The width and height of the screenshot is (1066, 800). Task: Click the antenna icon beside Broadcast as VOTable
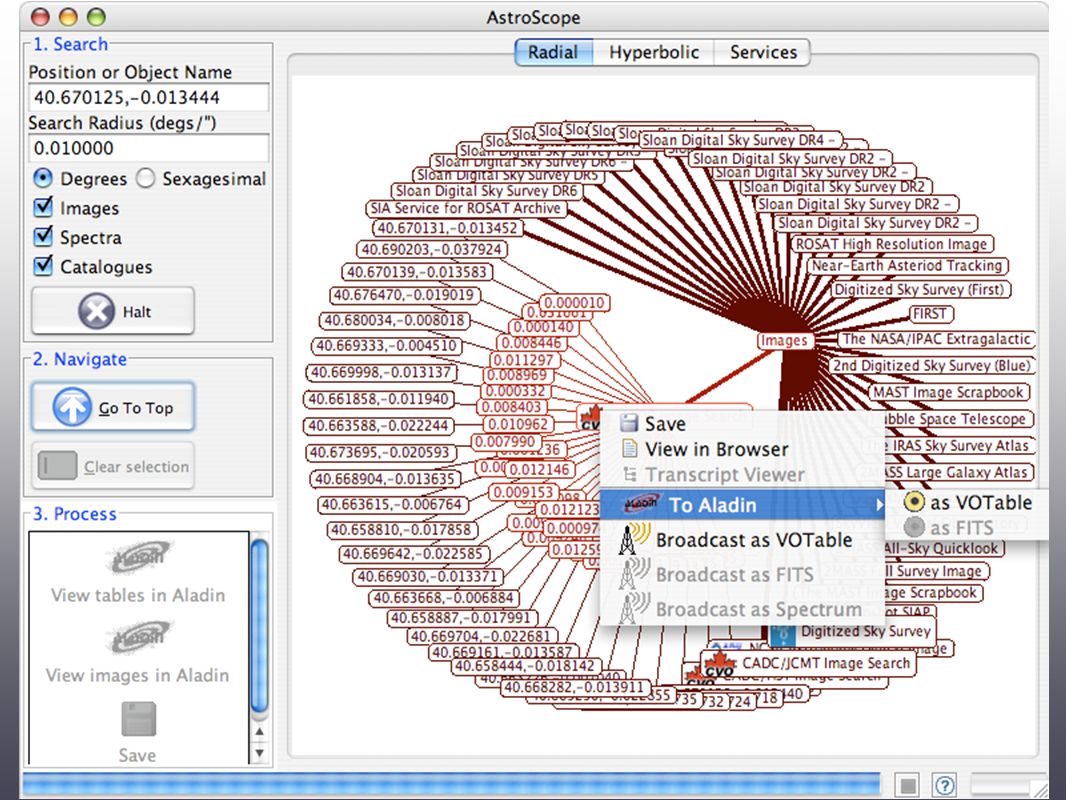pos(633,539)
